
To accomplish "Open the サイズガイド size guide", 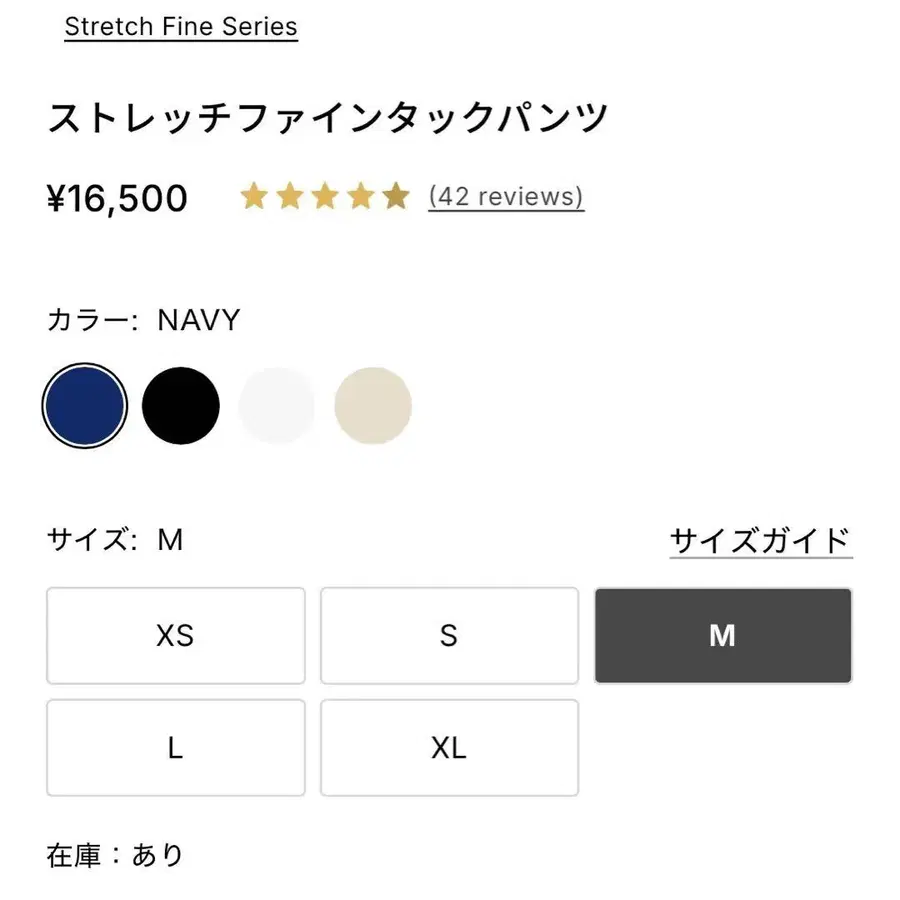I will (760, 539).
